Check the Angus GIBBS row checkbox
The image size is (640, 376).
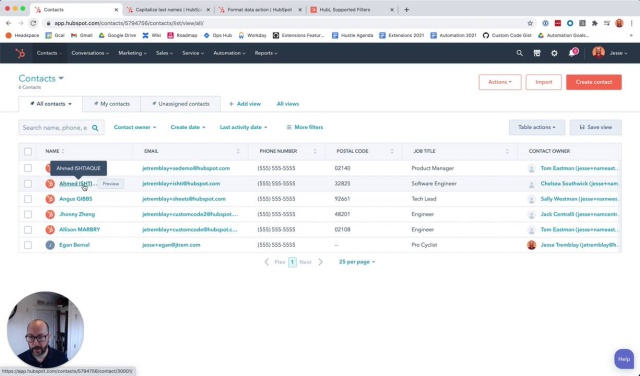point(28,199)
